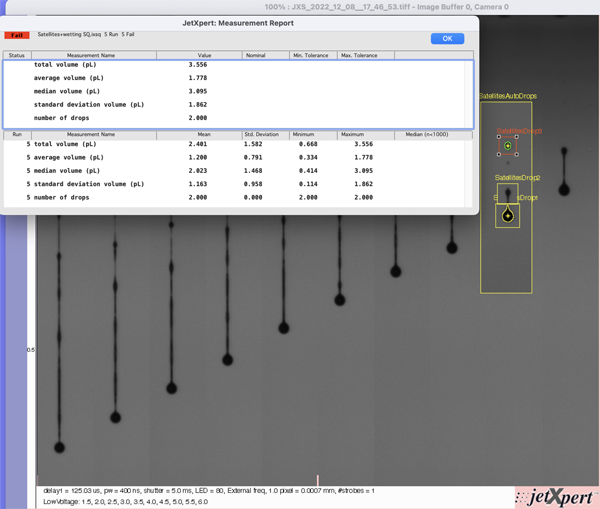Click the mean average volume 1.200

197,157
